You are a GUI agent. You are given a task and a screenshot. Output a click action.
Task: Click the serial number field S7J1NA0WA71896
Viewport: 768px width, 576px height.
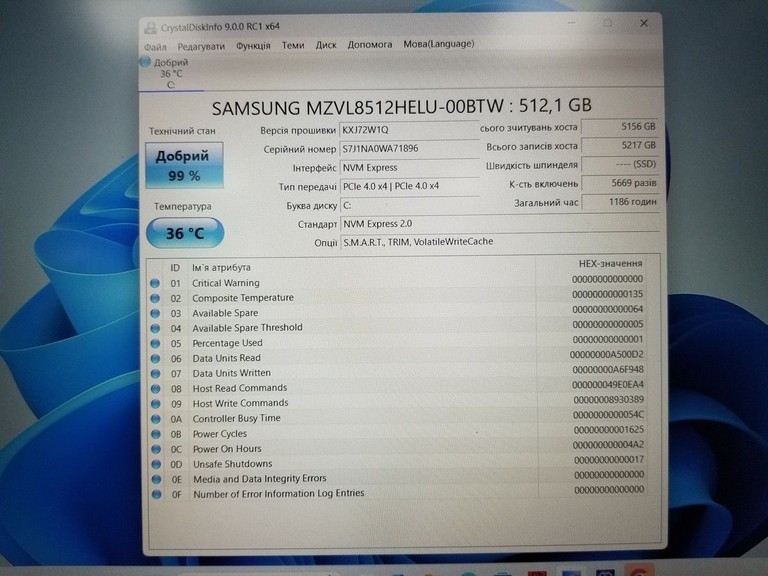(409, 148)
